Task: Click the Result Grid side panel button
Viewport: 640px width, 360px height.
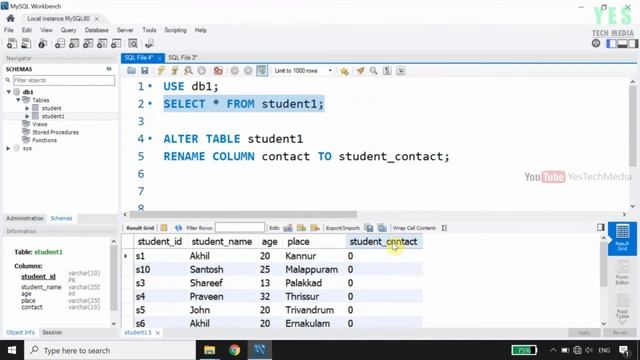Action: [x=622, y=238]
